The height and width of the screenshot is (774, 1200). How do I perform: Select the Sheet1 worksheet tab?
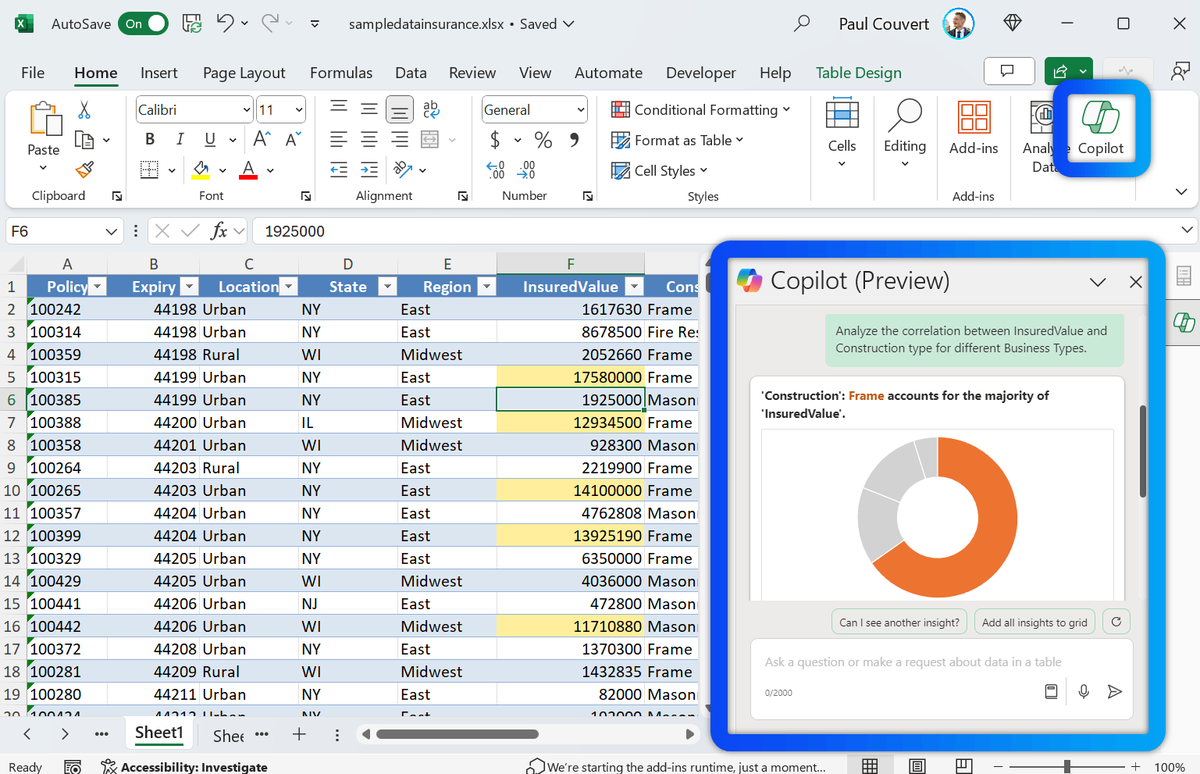click(x=160, y=733)
